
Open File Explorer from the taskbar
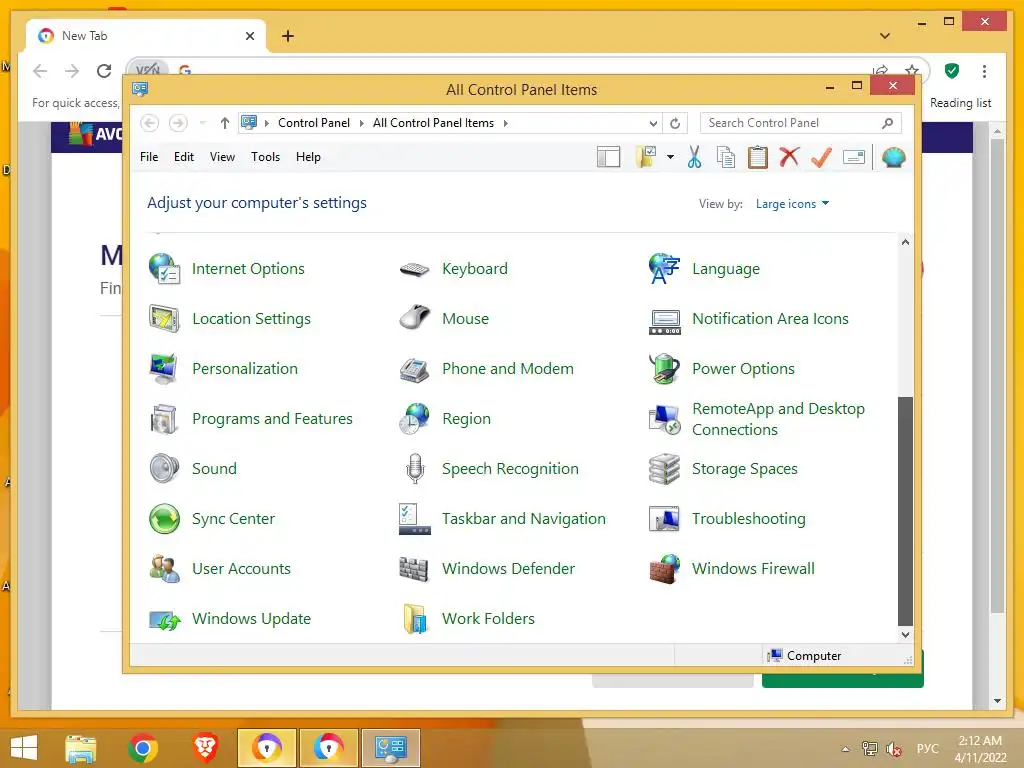point(80,748)
